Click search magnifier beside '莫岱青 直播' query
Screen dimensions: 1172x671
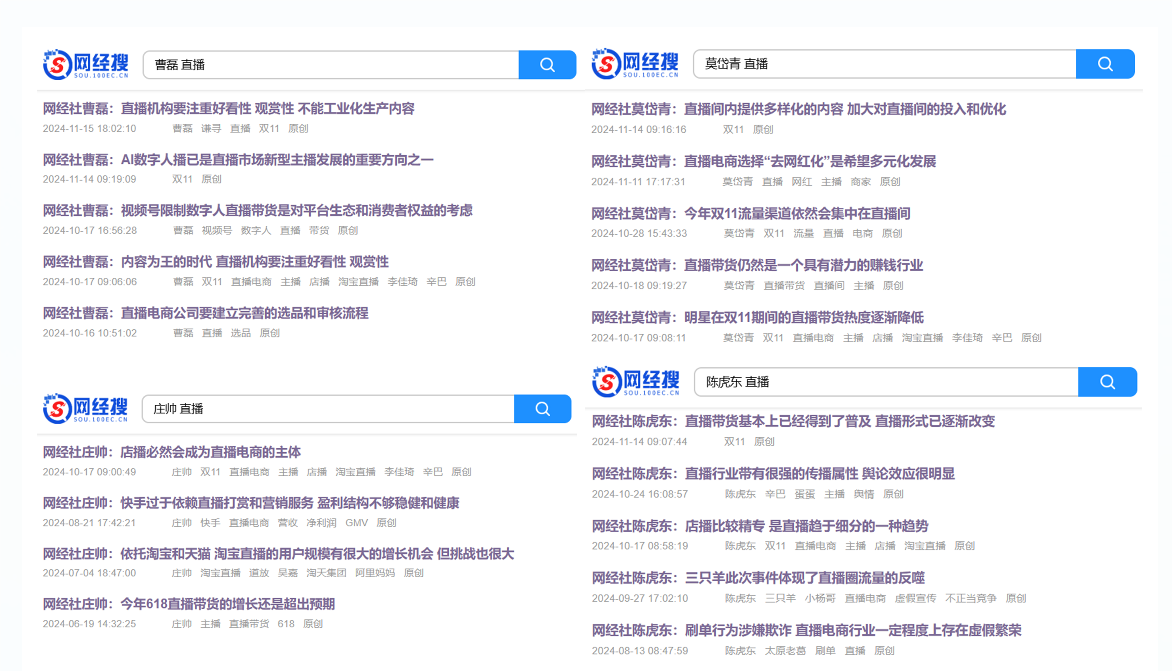1105,64
